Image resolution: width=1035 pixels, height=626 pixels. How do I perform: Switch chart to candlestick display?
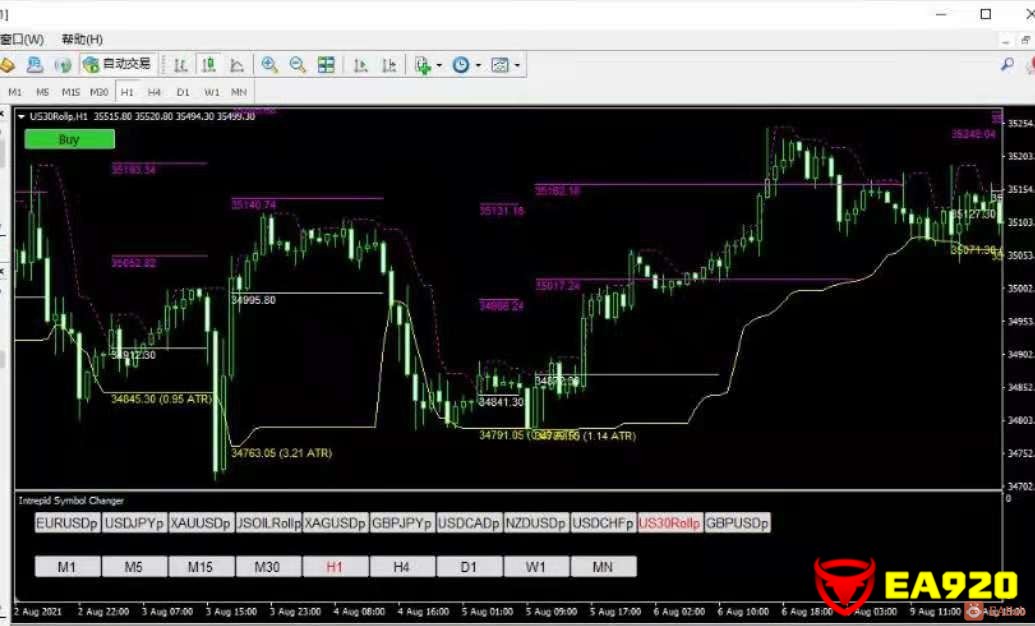pos(209,65)
